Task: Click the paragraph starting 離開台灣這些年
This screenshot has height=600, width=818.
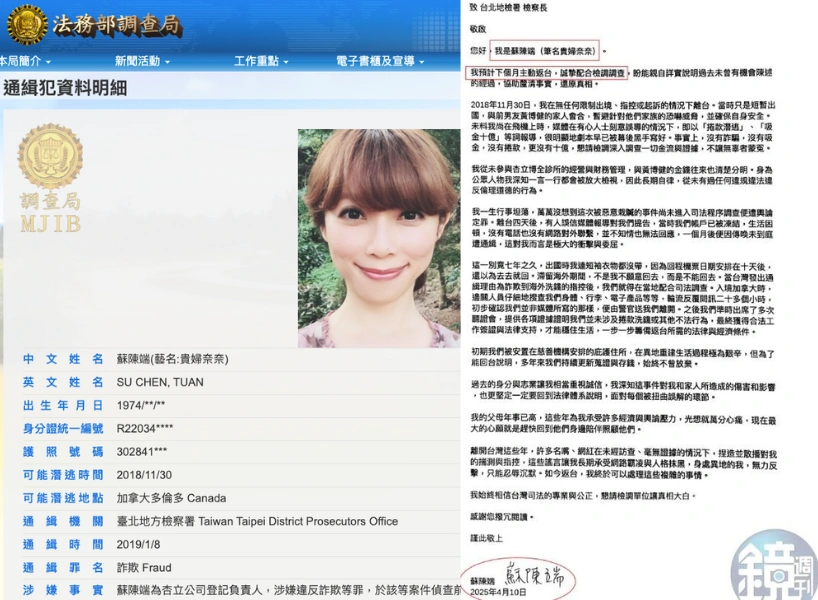Action: (x=623, y=464)
